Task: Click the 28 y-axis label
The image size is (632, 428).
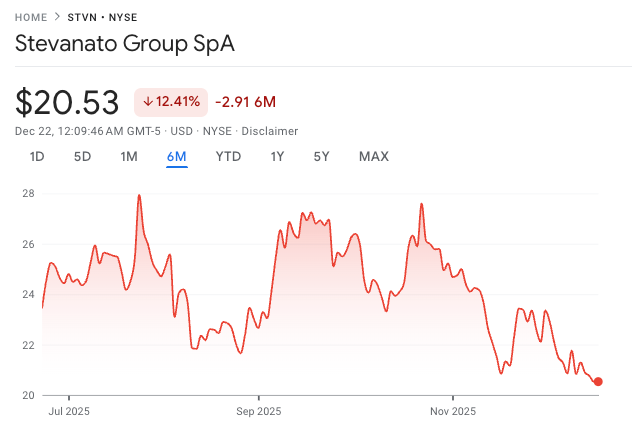Action: click(x=28, y=193)
